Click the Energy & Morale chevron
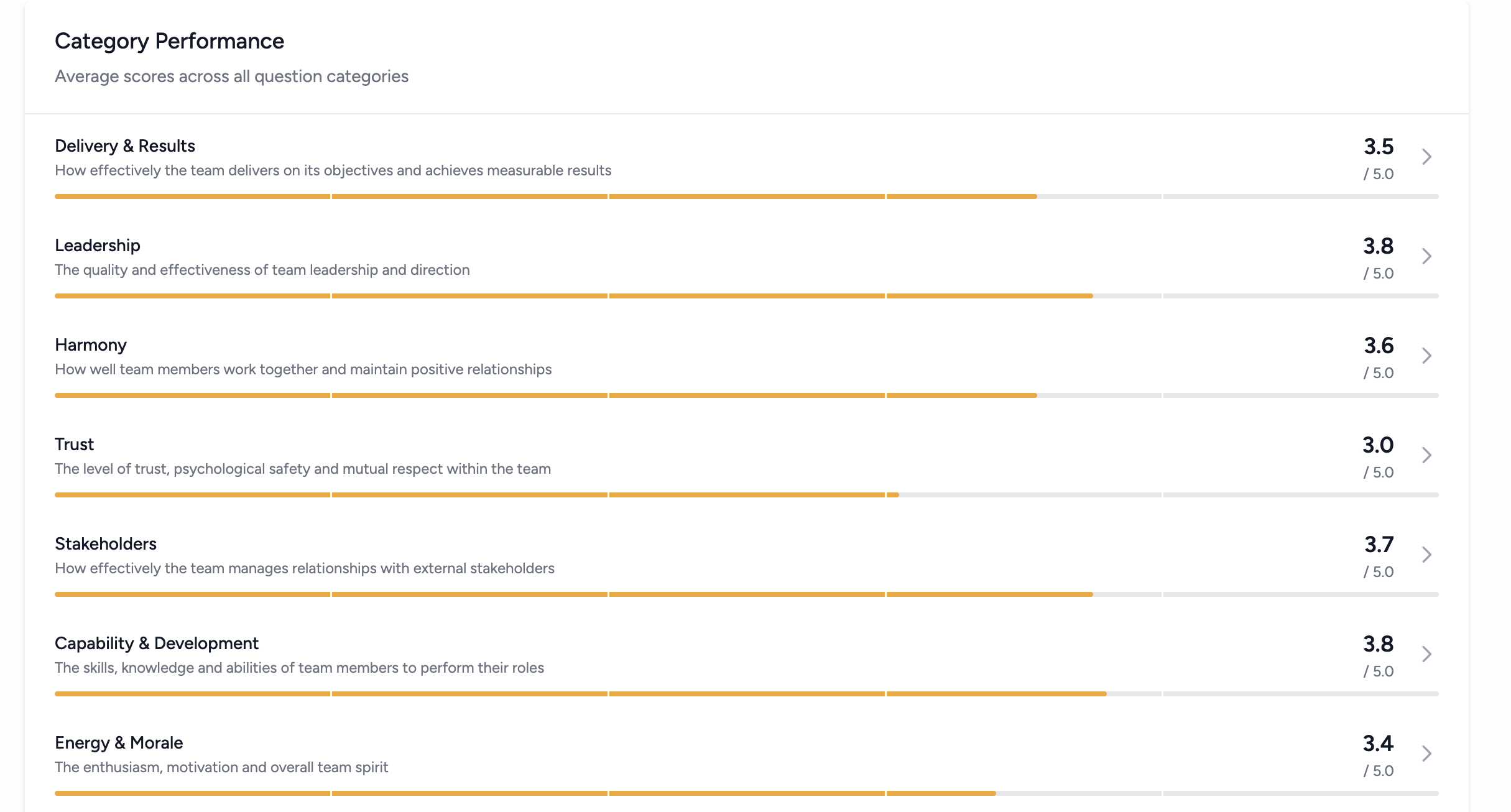The width and height of the screenshot is (1511, 812). click(x=1426, y=754)
